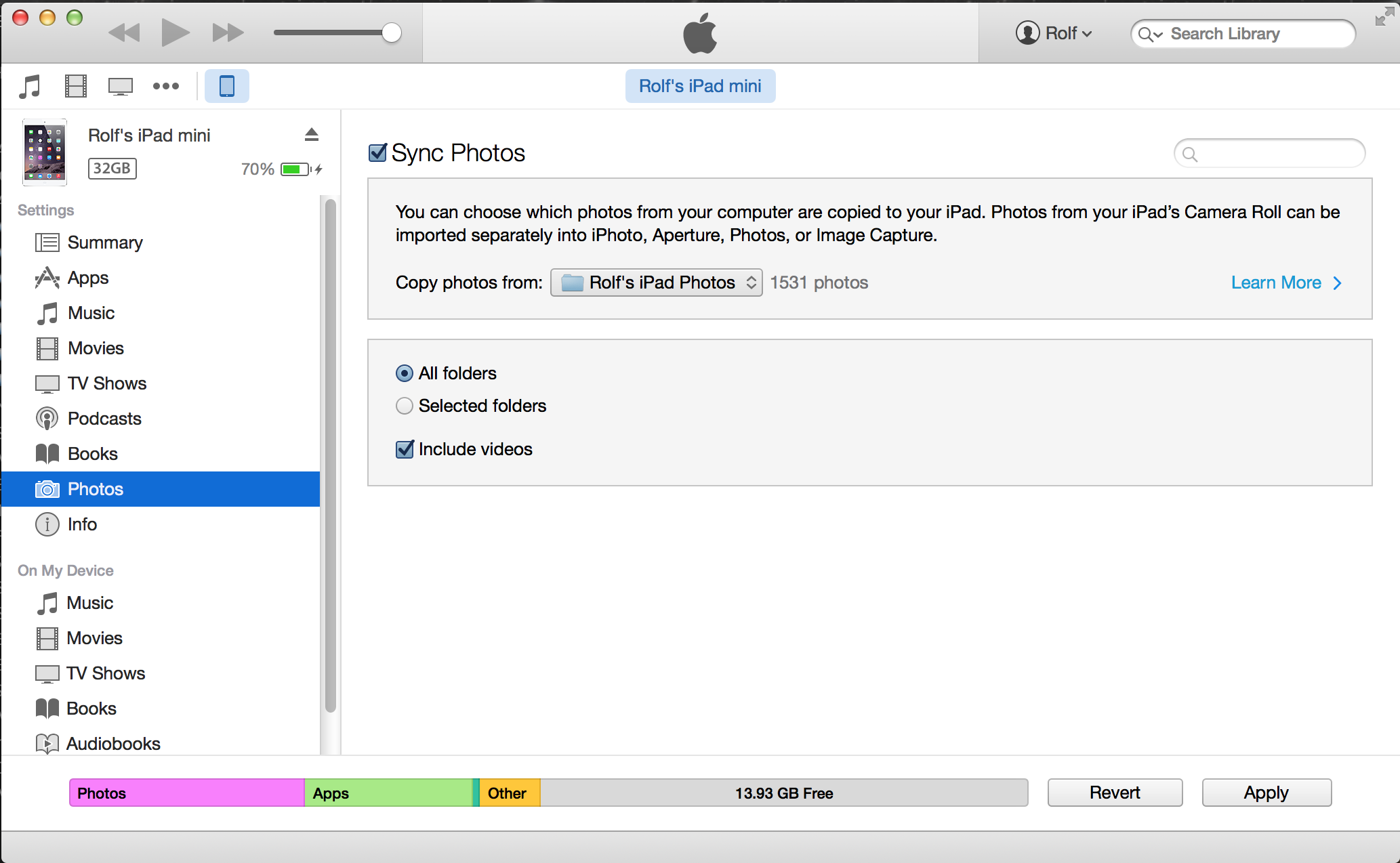
Task: Open the TV Shows library monitor icon
Action: point(121,86)
